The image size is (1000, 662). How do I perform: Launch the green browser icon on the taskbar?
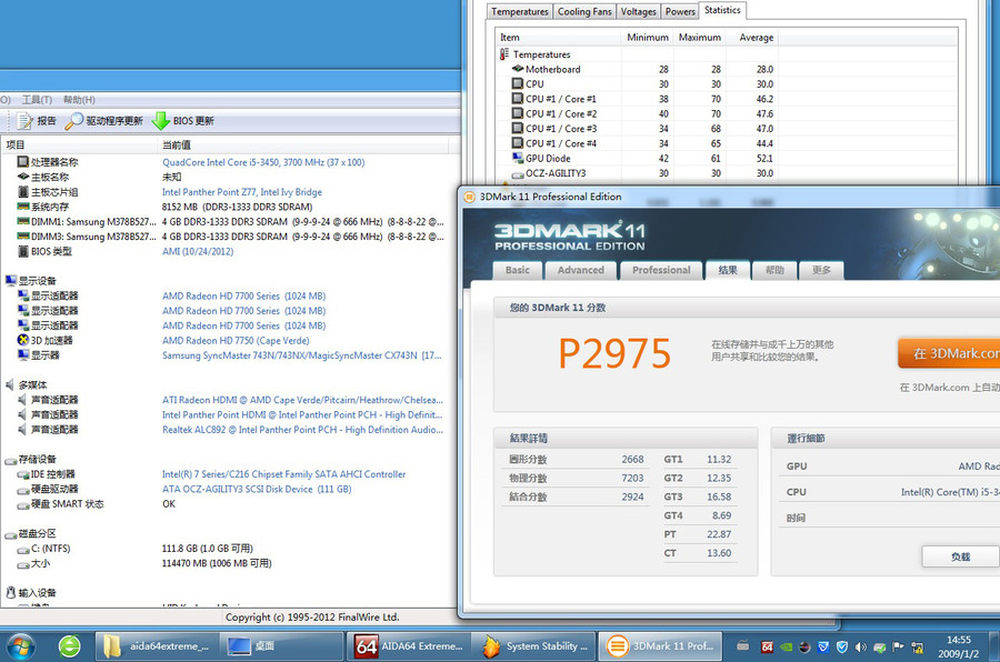pyautogui.click(x=70, y=646)
